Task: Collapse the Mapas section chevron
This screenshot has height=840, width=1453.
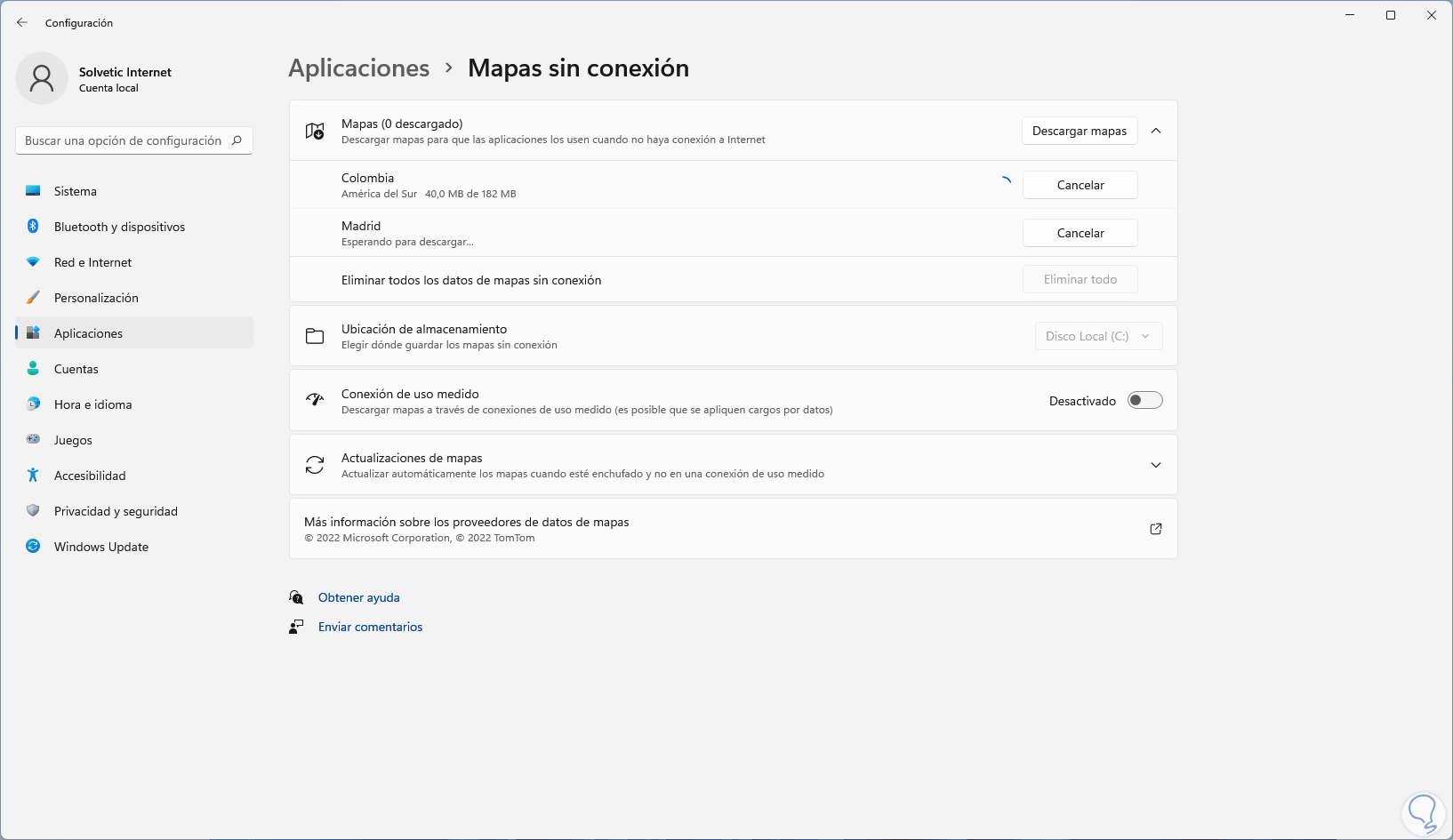Action: click(1156, 131)
